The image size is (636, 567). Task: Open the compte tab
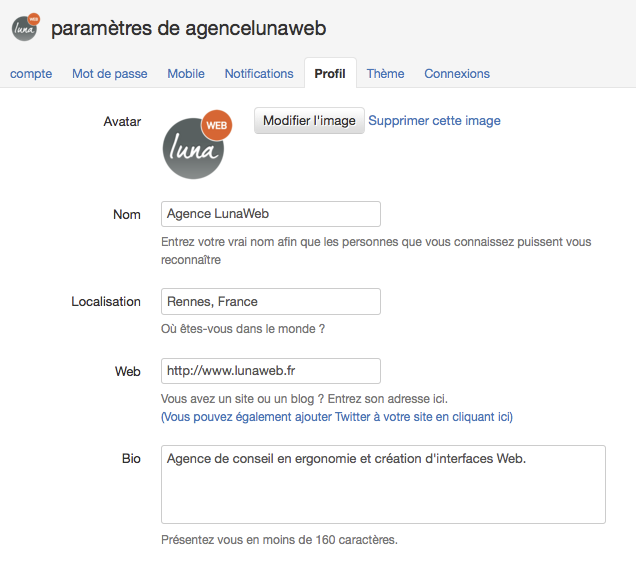point(31,74)
